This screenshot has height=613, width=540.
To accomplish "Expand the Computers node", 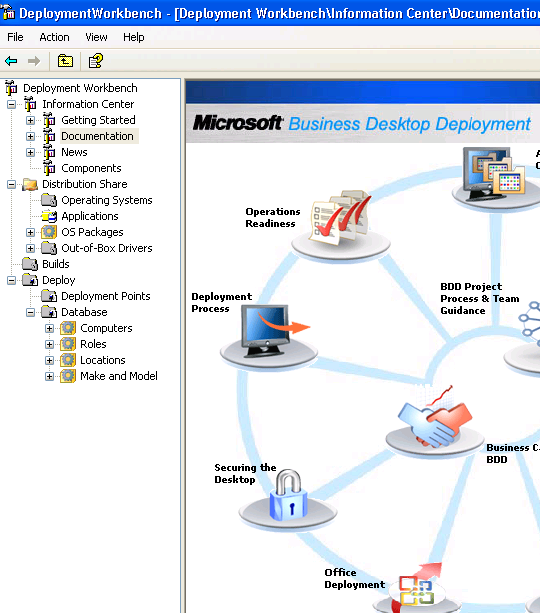I will point(49,328).
